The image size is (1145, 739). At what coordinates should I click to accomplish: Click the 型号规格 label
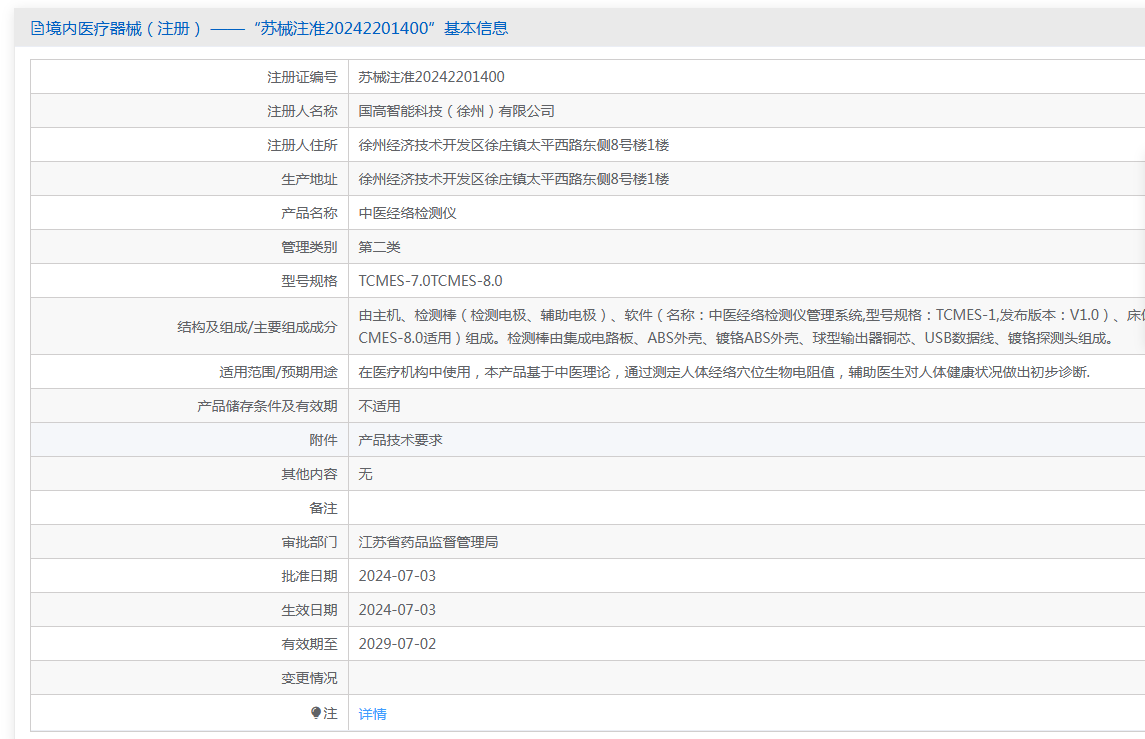310,280
